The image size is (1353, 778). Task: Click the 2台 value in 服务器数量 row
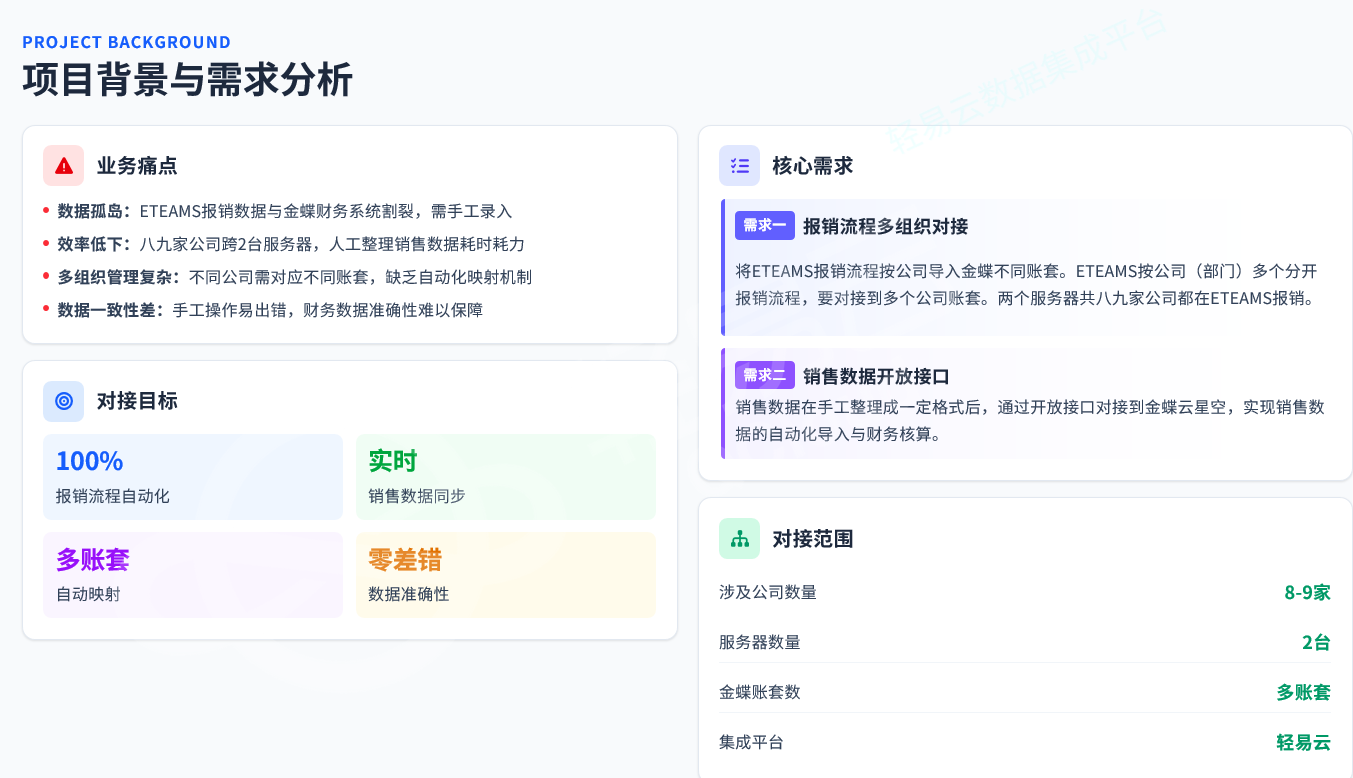pyautogui.click(x=1316, y=642)
